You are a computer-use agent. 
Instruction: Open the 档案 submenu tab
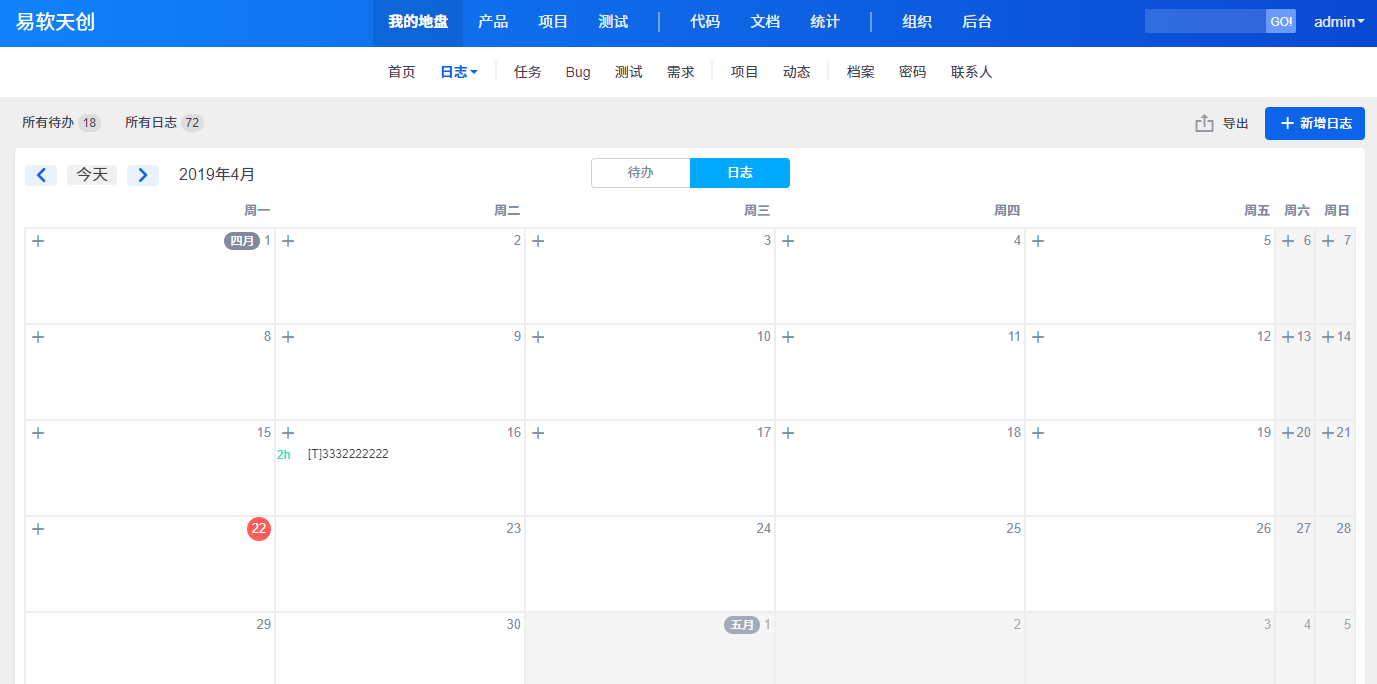click(861, 72)
